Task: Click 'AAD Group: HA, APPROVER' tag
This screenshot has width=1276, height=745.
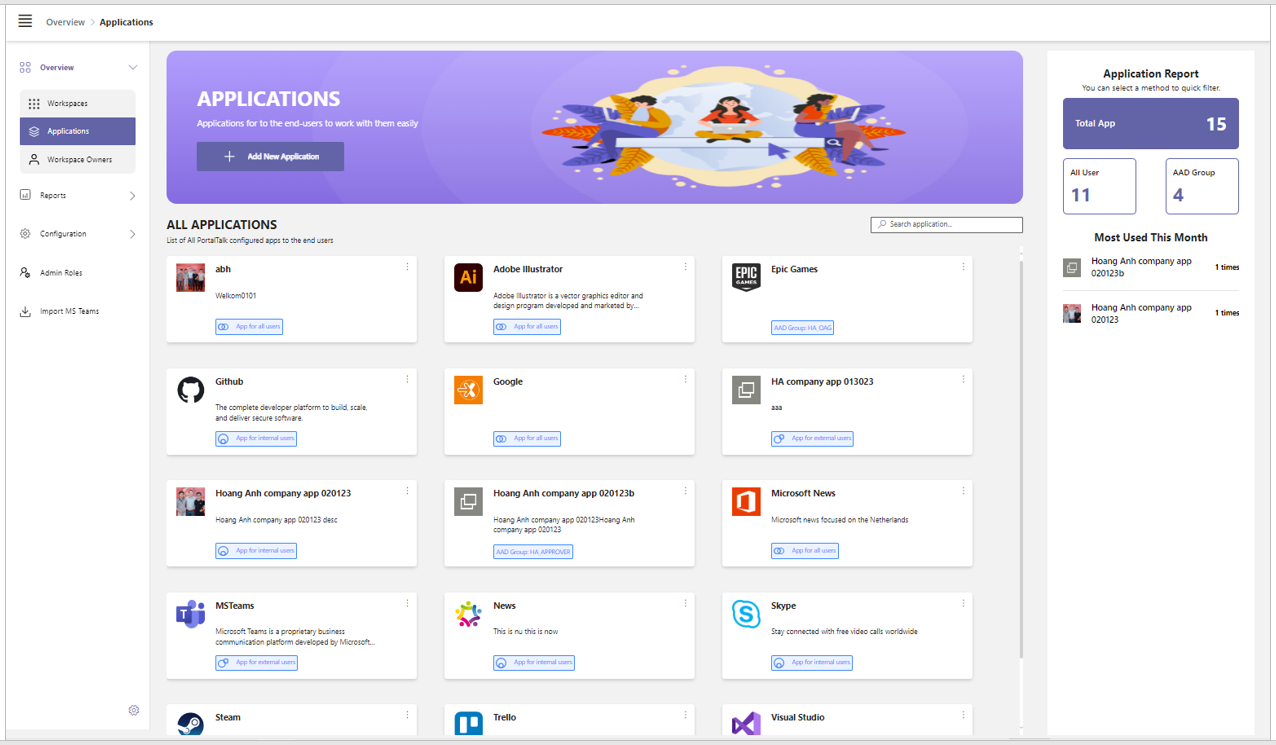Action: [x=533, y=551]
